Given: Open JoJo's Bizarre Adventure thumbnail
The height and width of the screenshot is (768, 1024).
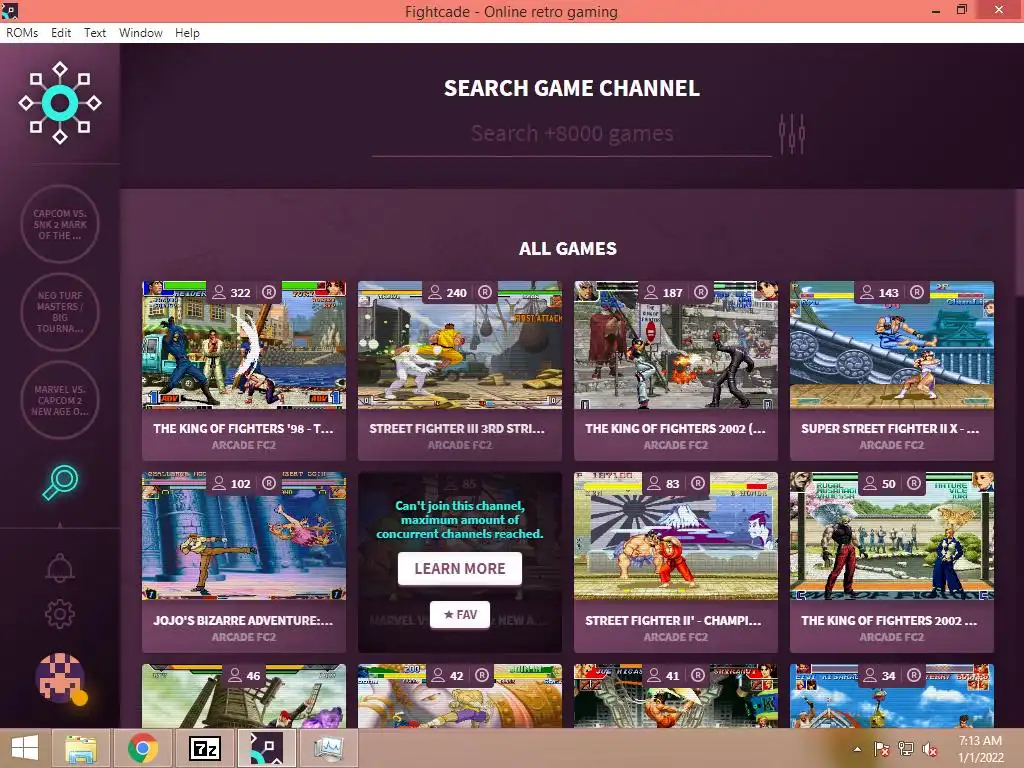Looking at the screenshot, I should [244, 536].
